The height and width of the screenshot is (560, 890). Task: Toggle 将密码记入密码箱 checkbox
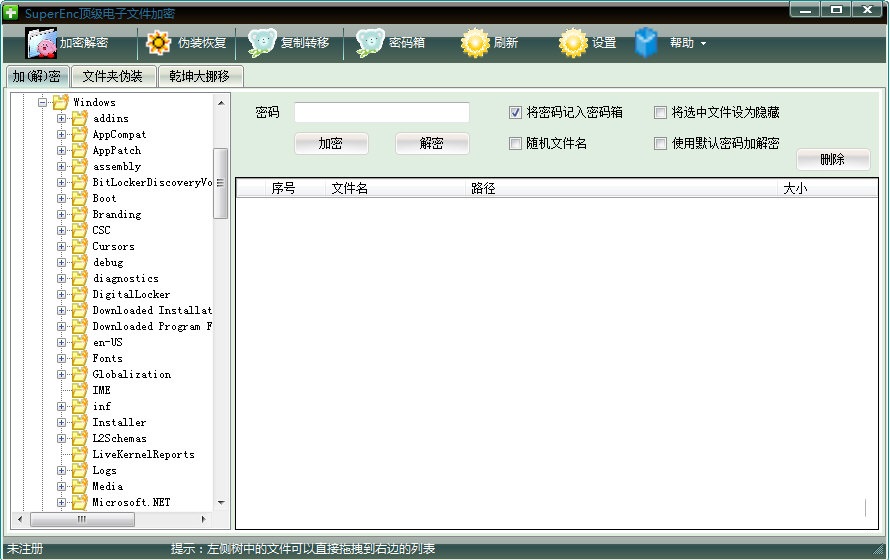(516, 113)
